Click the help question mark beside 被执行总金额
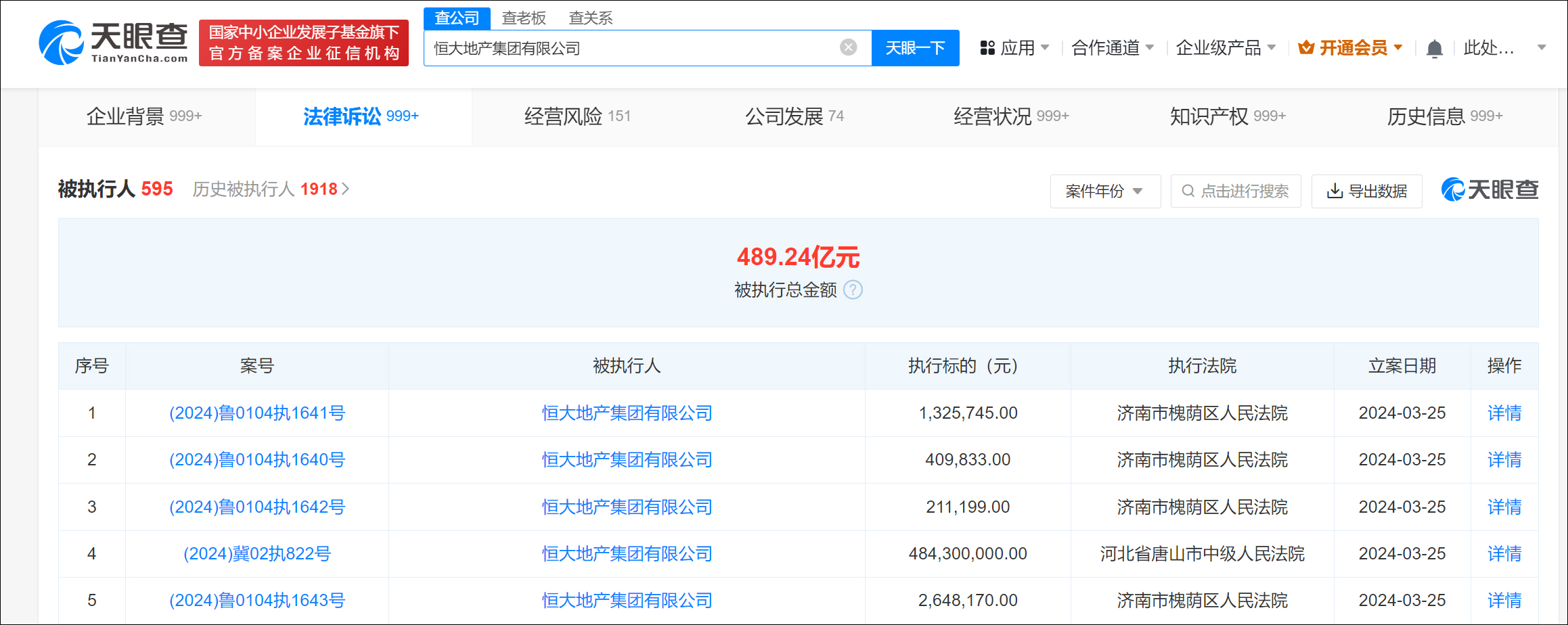This screenshot has width=1568, height=625. (853, 290)
